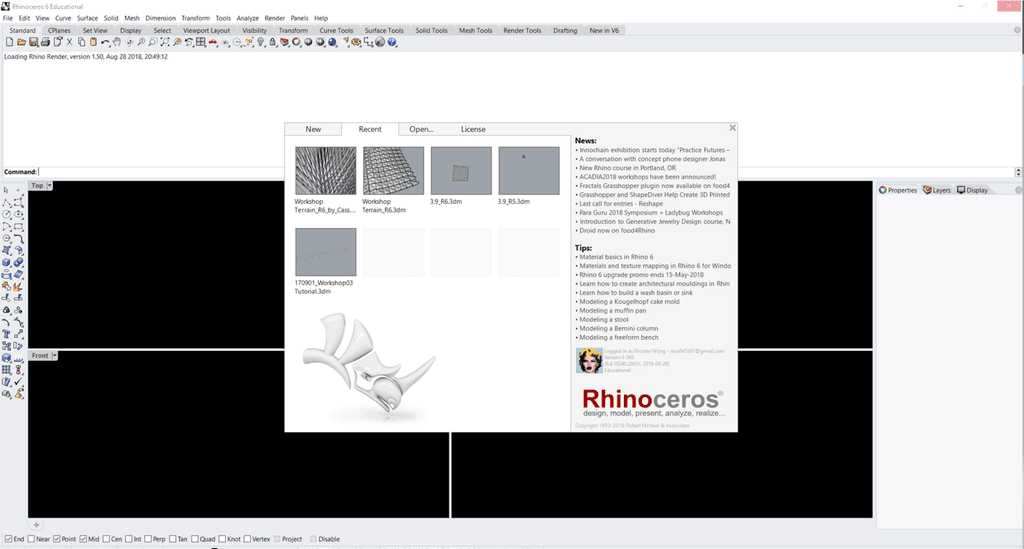Select the Rectangle tool in the sidebar
The height and width of the screenshot is (549, 1024).
tap(18, 226)
